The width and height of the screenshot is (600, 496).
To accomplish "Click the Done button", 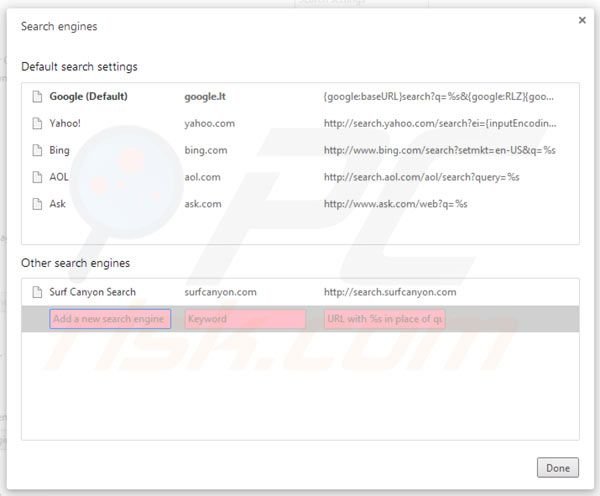I will pos(558,468).
